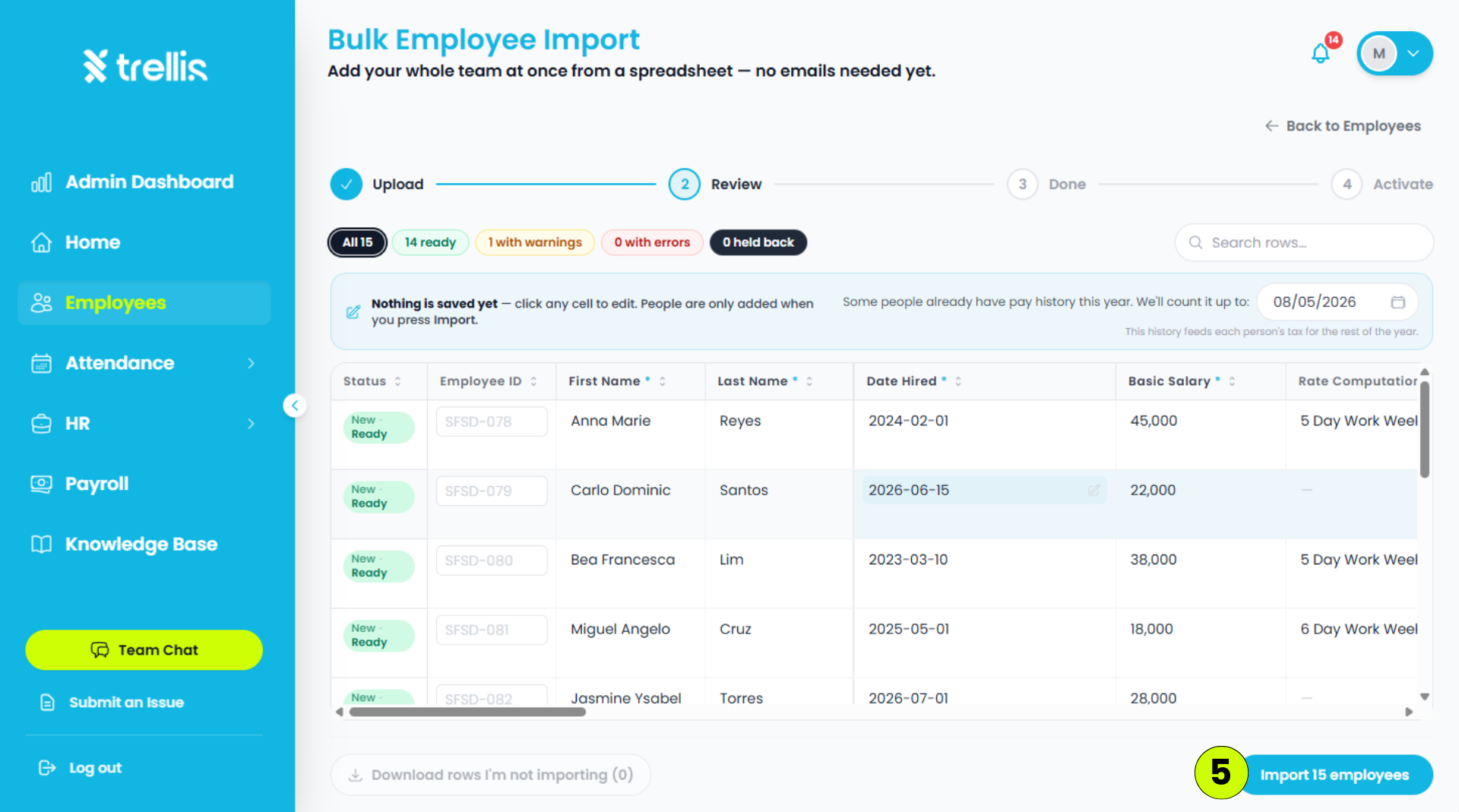This screenshot has width=1459, height=812.
Task: Click the Admin Dashboard chart icon
Action: coord(41,182)
